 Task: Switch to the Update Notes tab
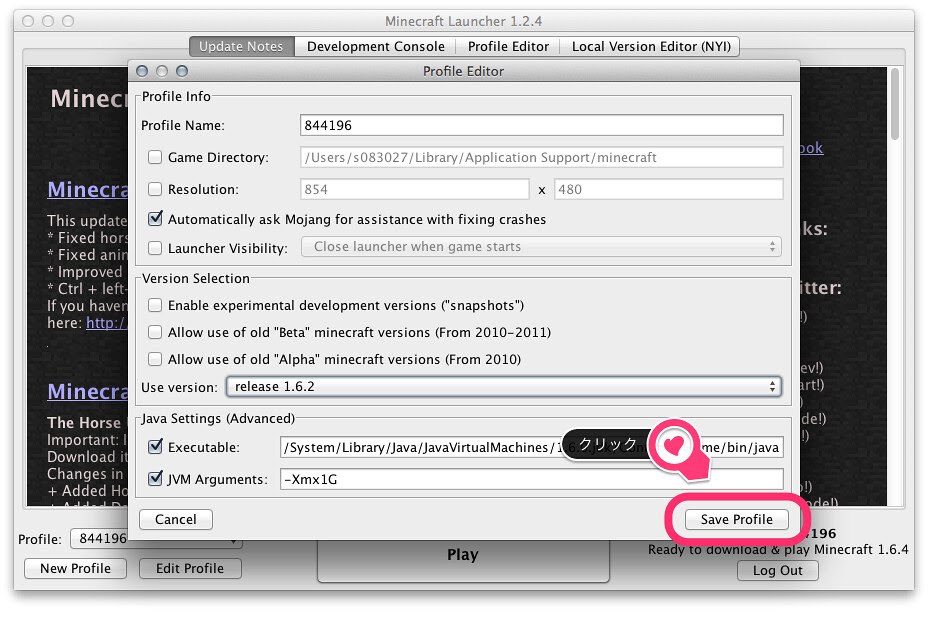(241, 47)
